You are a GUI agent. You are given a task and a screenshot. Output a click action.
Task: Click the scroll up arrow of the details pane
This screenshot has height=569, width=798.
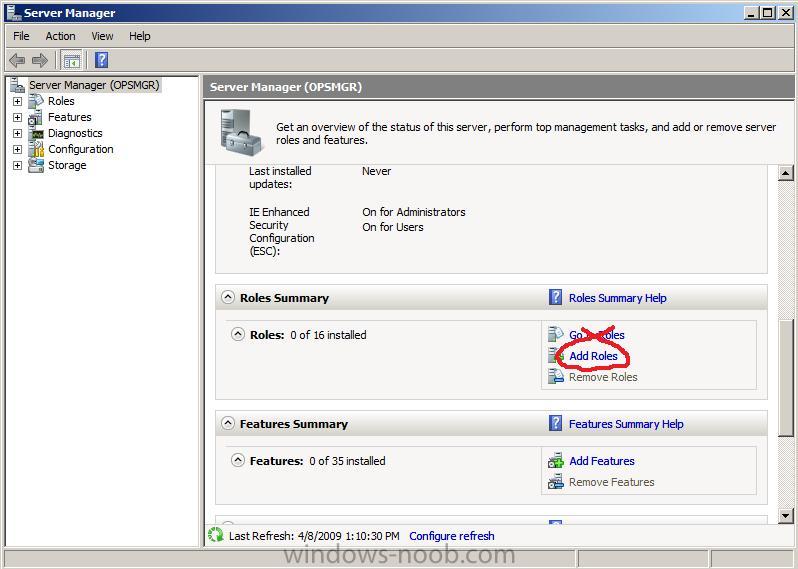pos(786,173)
